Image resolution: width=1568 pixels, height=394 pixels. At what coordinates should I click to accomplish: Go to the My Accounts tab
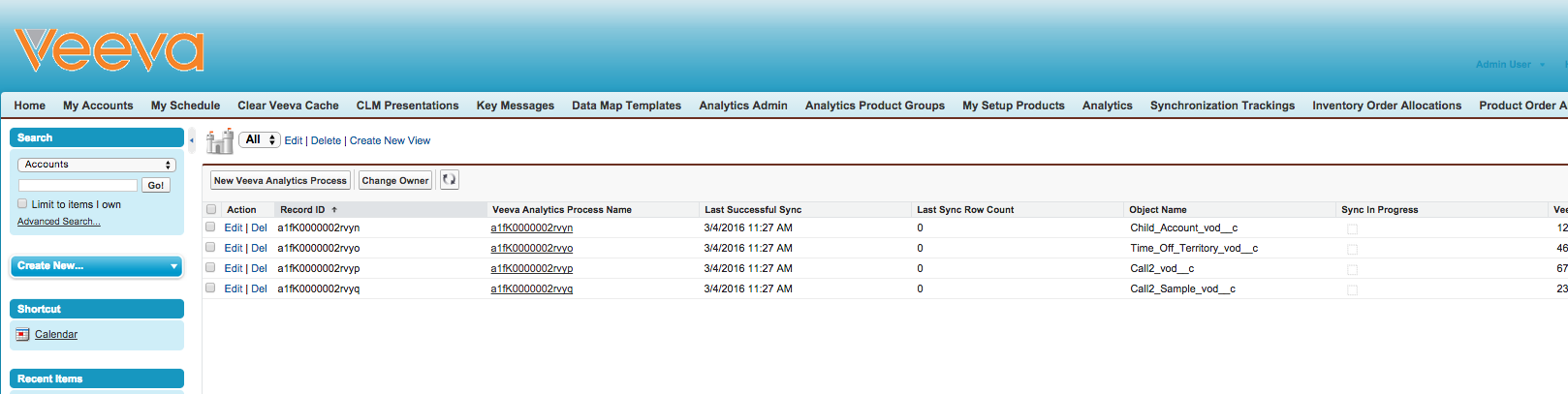(x=98, y=106)
